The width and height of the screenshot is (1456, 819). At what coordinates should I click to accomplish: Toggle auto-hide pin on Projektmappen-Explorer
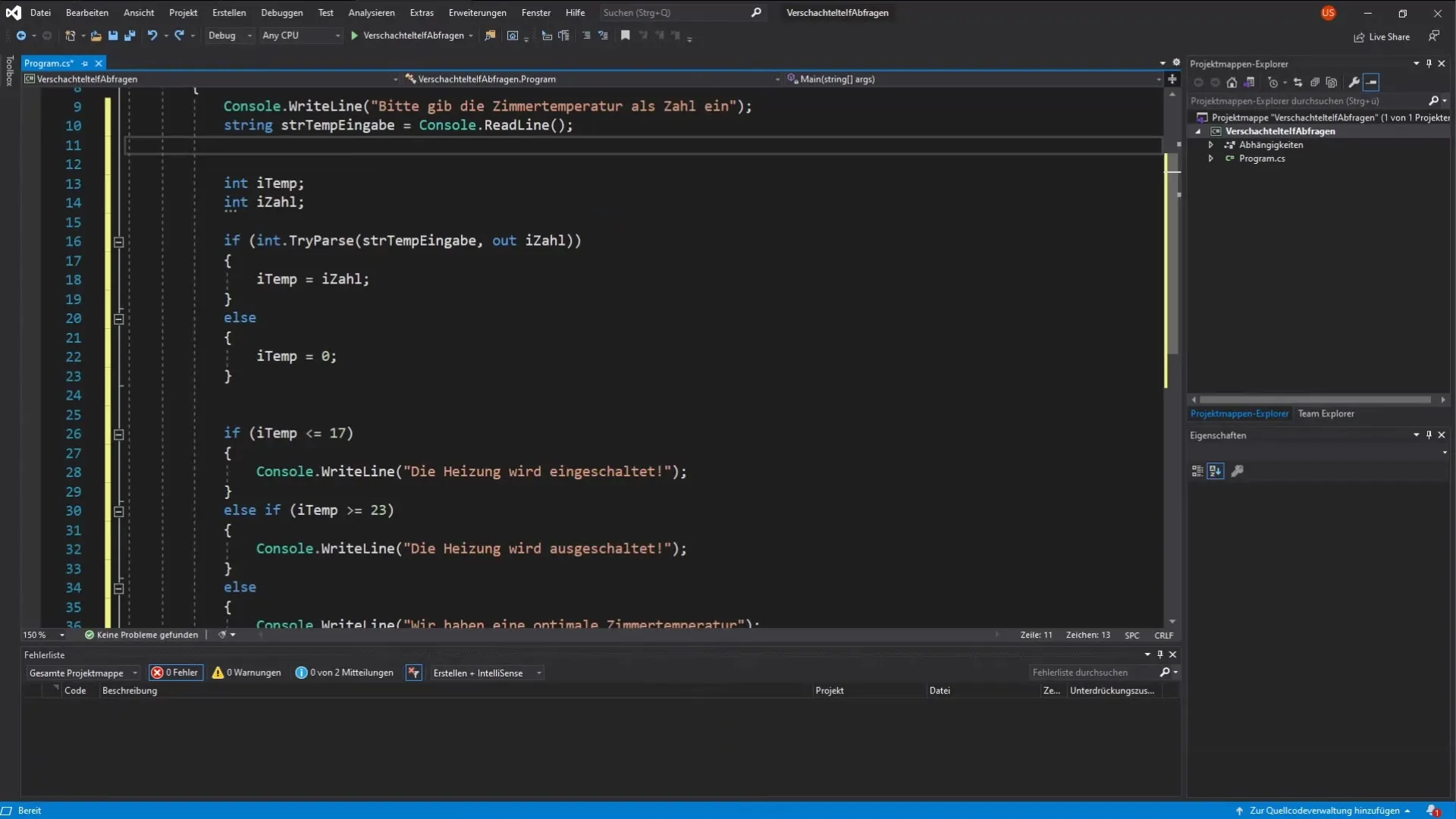click(x=1429, y=64)
